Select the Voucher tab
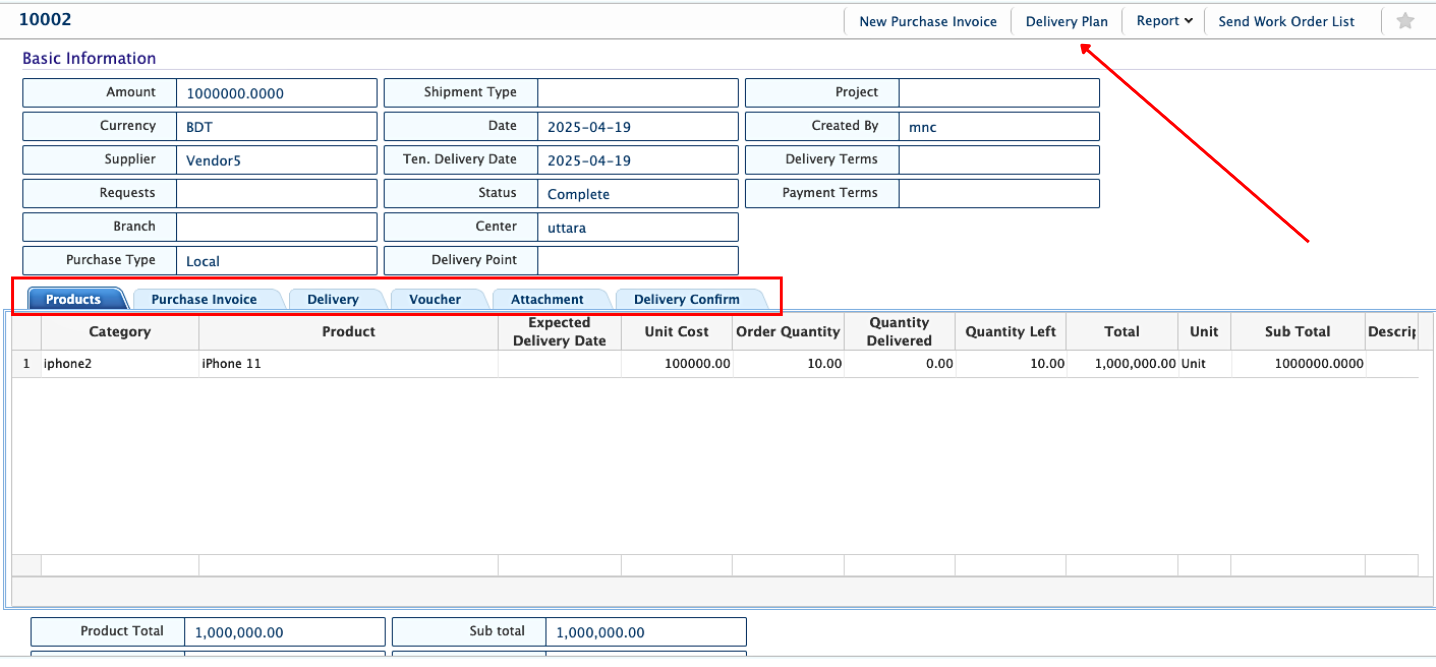The image size is (1436, 667). pos(435,299)
